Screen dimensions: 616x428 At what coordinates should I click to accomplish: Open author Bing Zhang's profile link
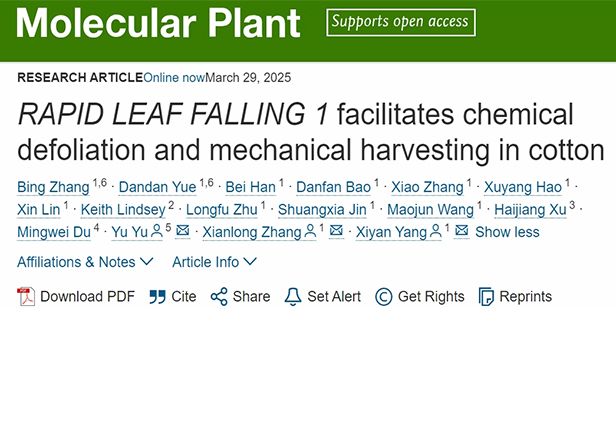click(x=52, y=186)
